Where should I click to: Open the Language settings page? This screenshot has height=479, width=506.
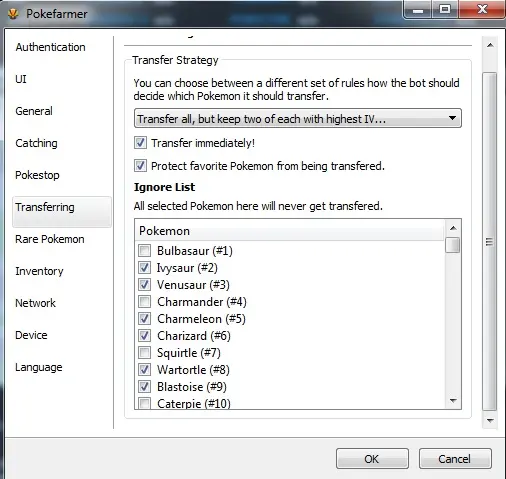point(39,367)
